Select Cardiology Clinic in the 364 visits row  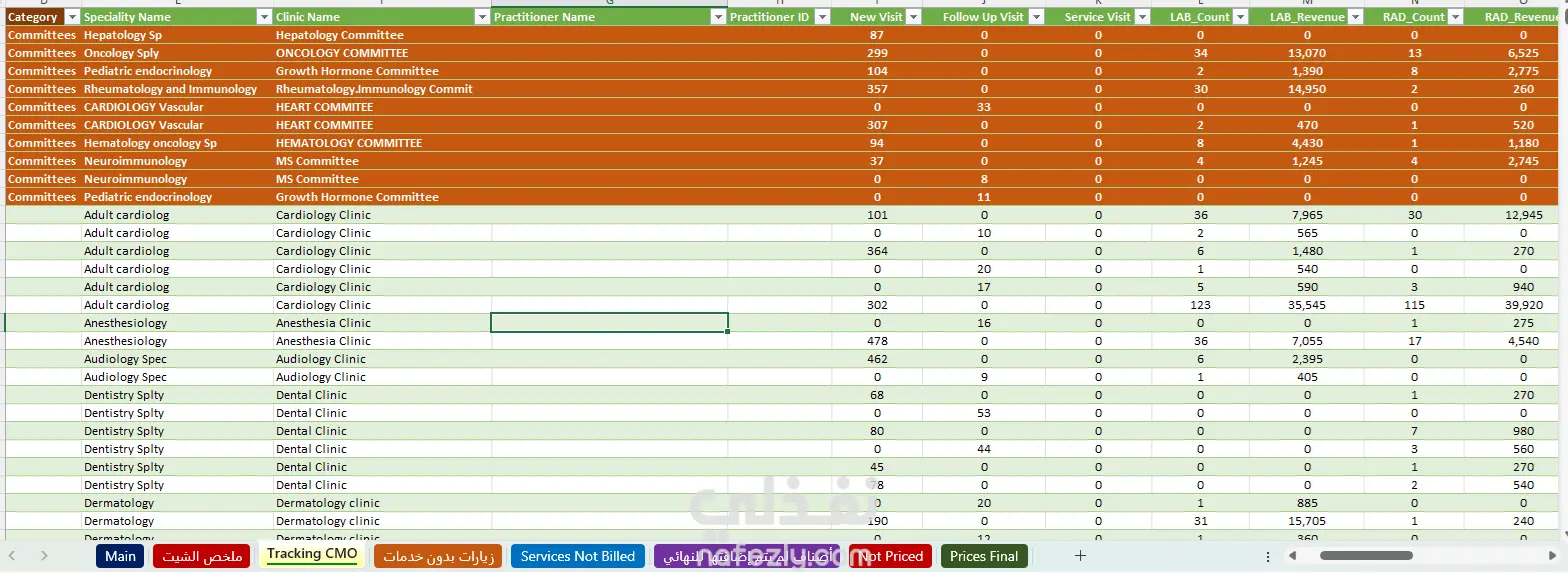point(382,251)
